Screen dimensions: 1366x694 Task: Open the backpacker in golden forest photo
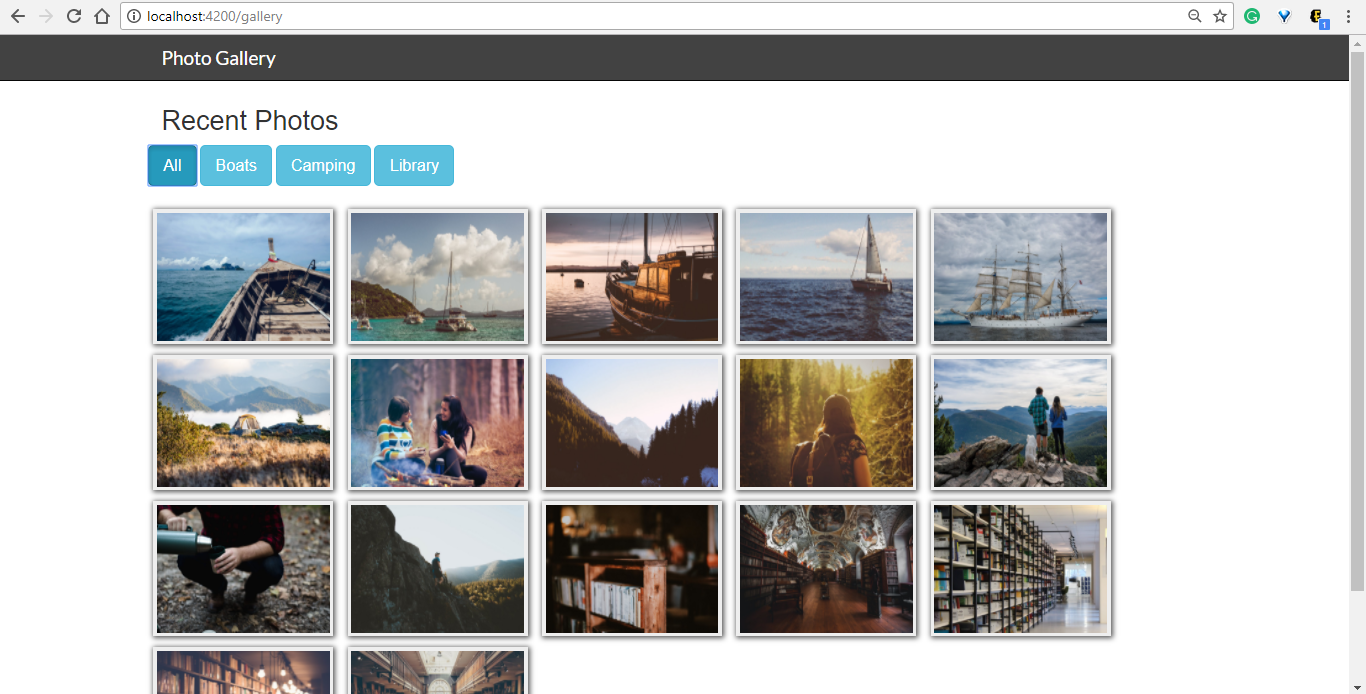pyautogui.click(x=826, y=423)
